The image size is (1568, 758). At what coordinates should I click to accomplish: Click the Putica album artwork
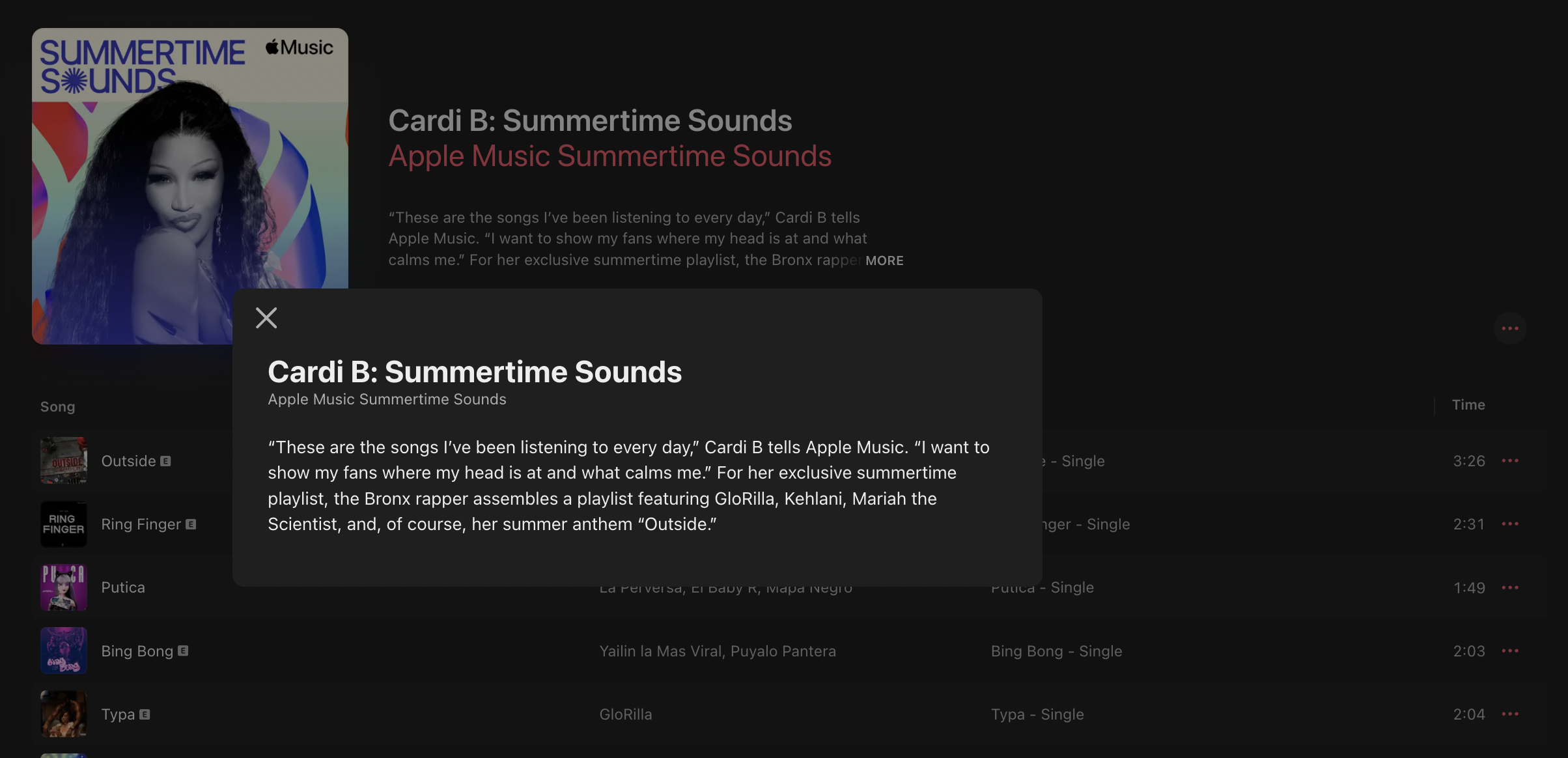(64, 587)
